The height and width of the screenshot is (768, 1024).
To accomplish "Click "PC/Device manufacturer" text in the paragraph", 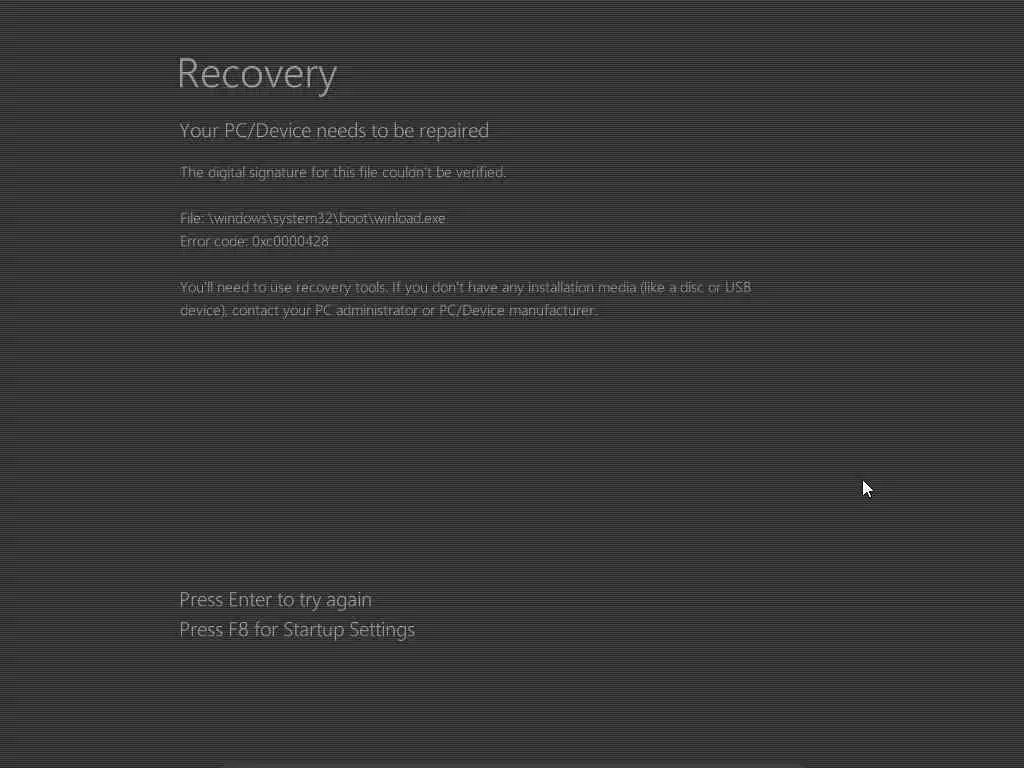I will point(517,310).
